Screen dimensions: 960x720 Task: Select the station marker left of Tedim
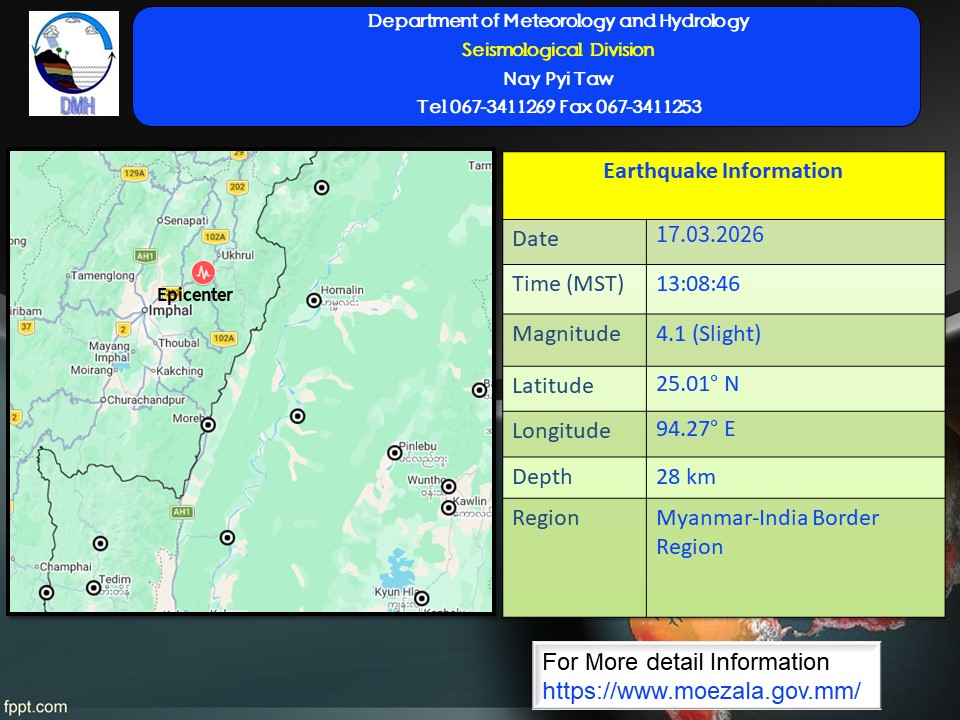93,587
